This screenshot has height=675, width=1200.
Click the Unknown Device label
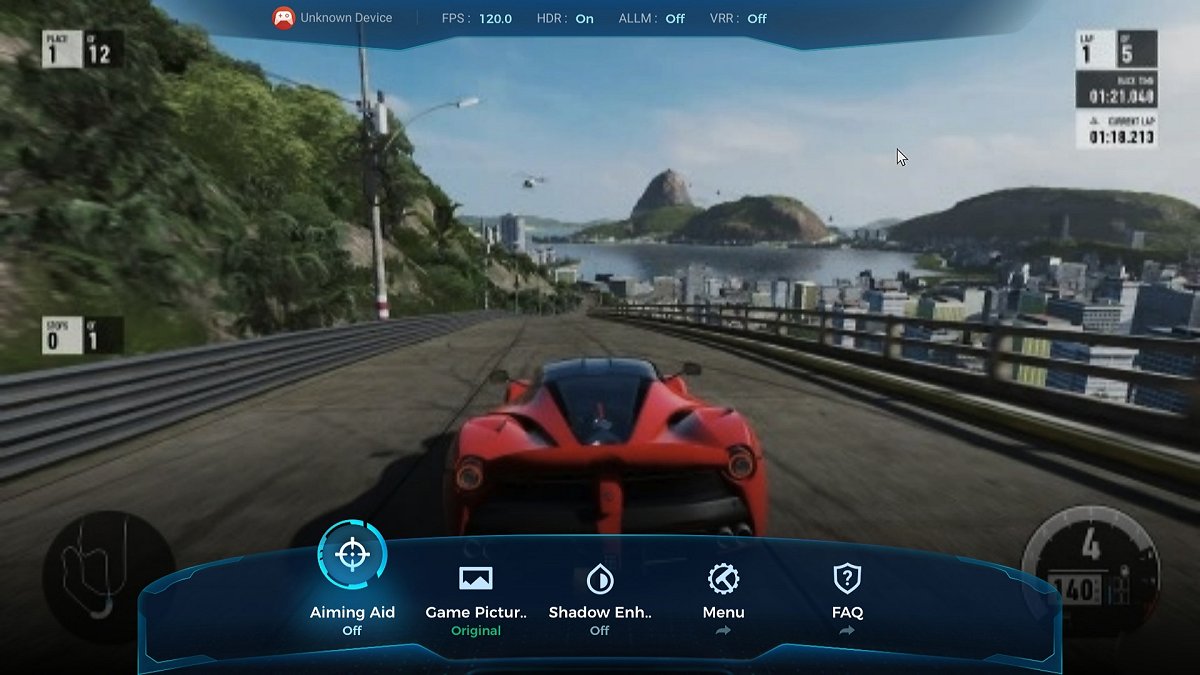[x=346, y=18]
